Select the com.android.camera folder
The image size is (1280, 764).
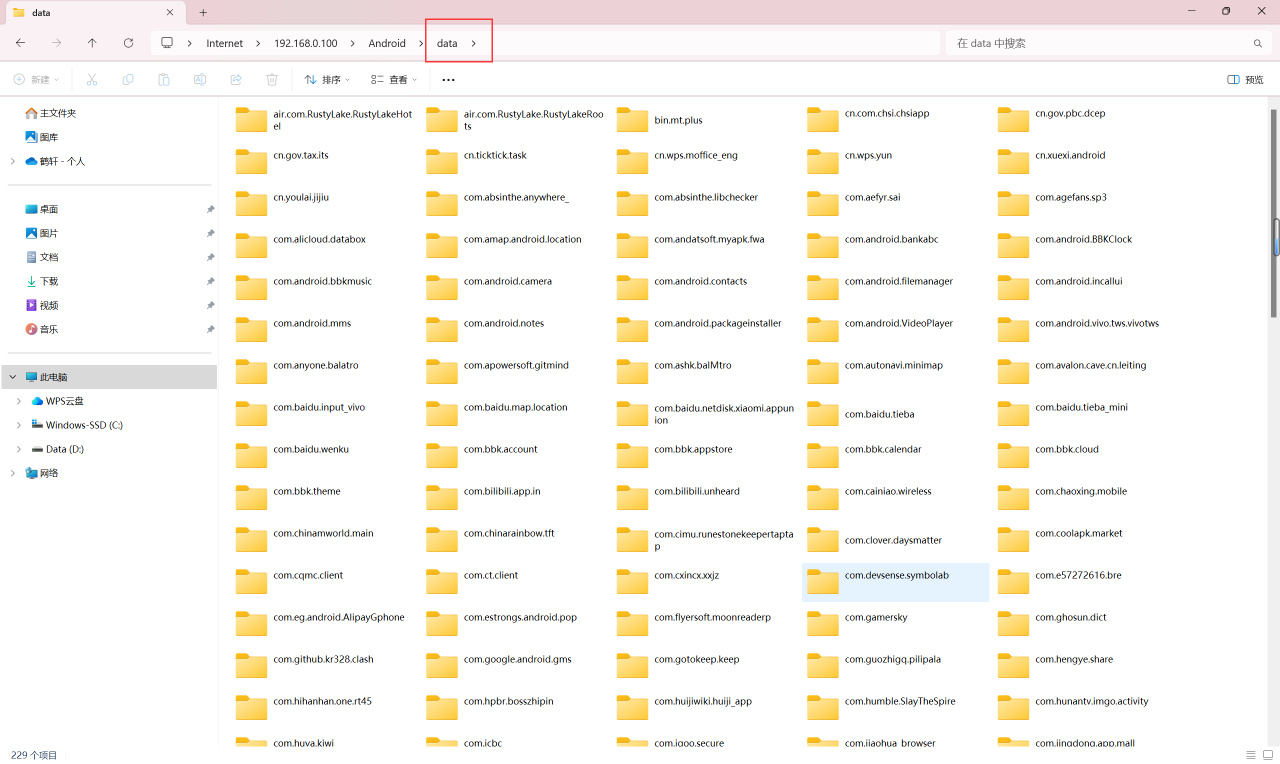pyautogui.click(x=515, y=288)
